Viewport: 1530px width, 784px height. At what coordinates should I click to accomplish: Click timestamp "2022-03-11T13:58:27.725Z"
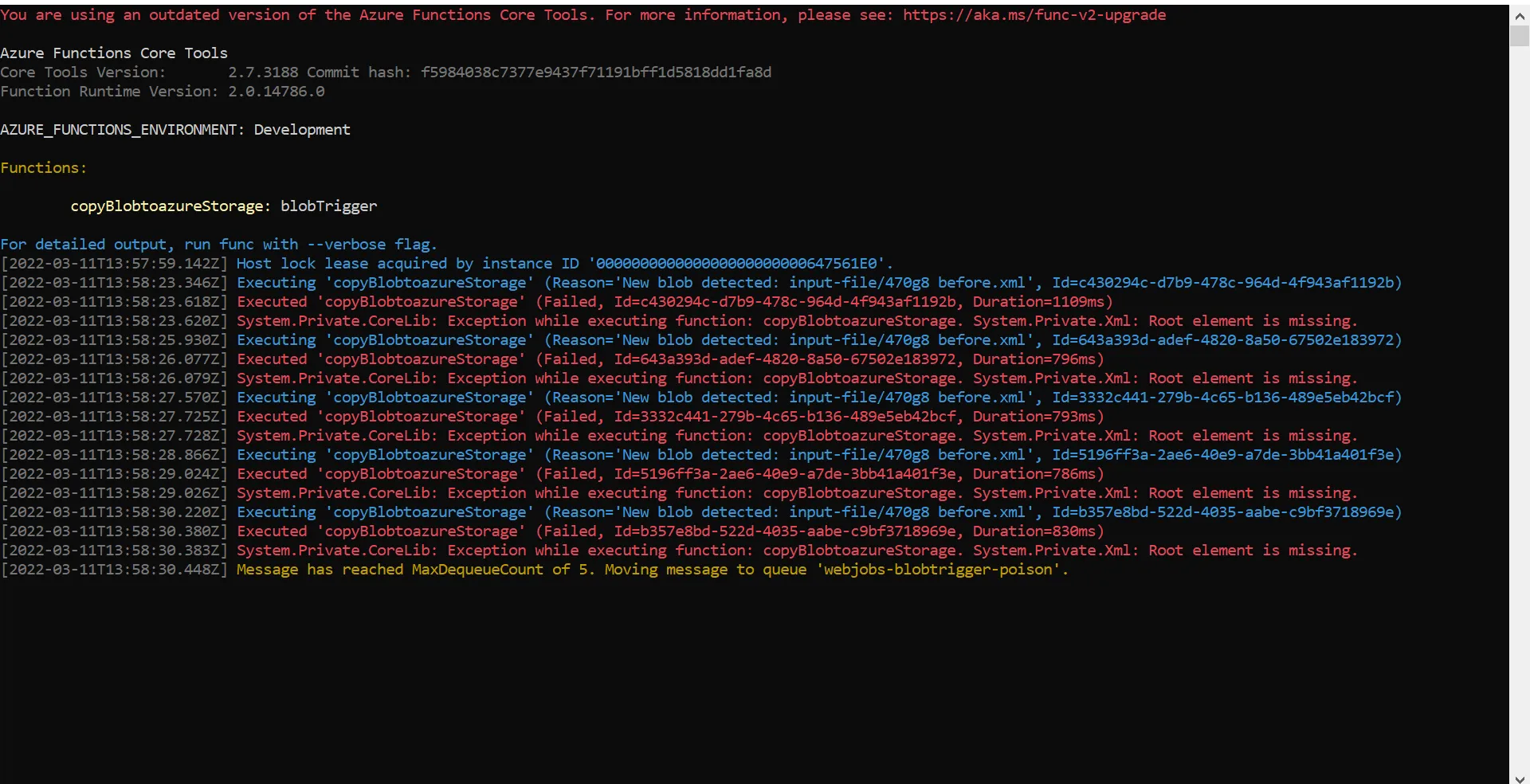(x=114, y=417)
